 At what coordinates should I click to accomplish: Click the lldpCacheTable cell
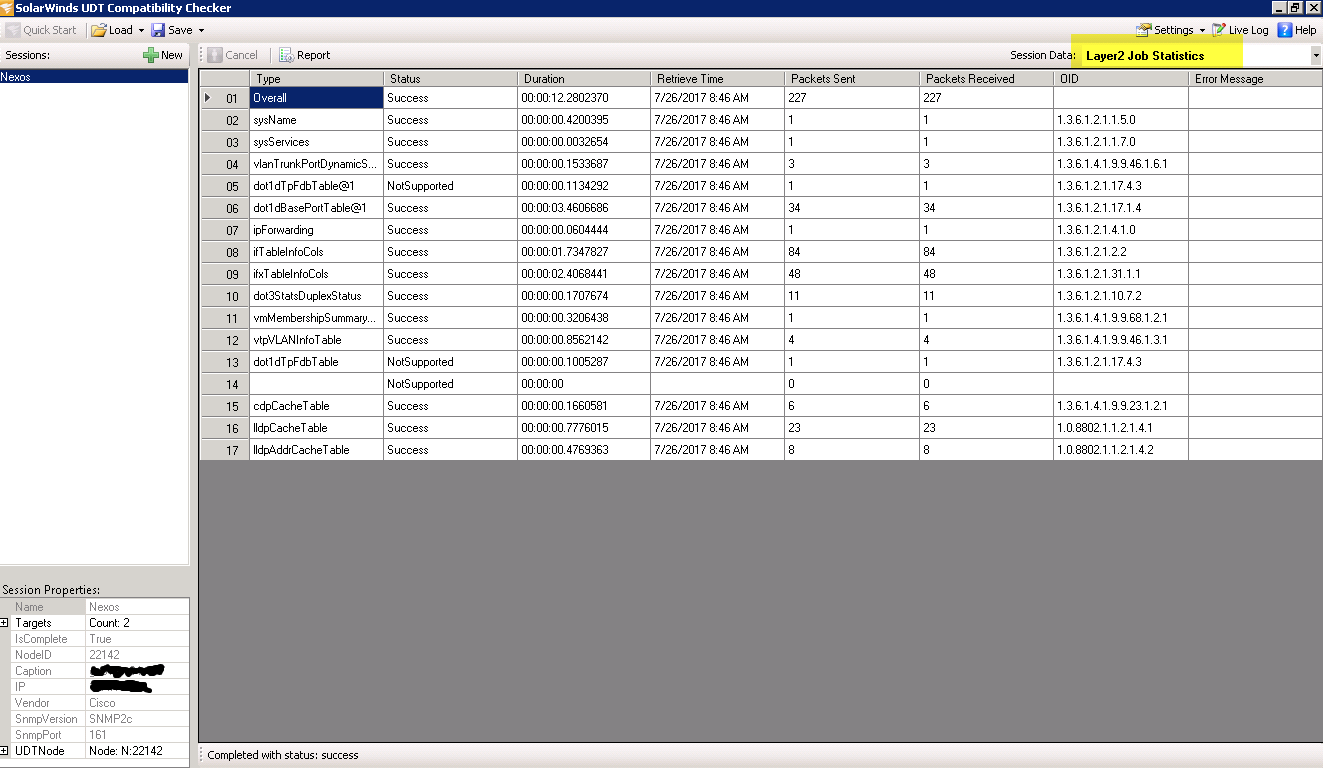pos(316,428)
